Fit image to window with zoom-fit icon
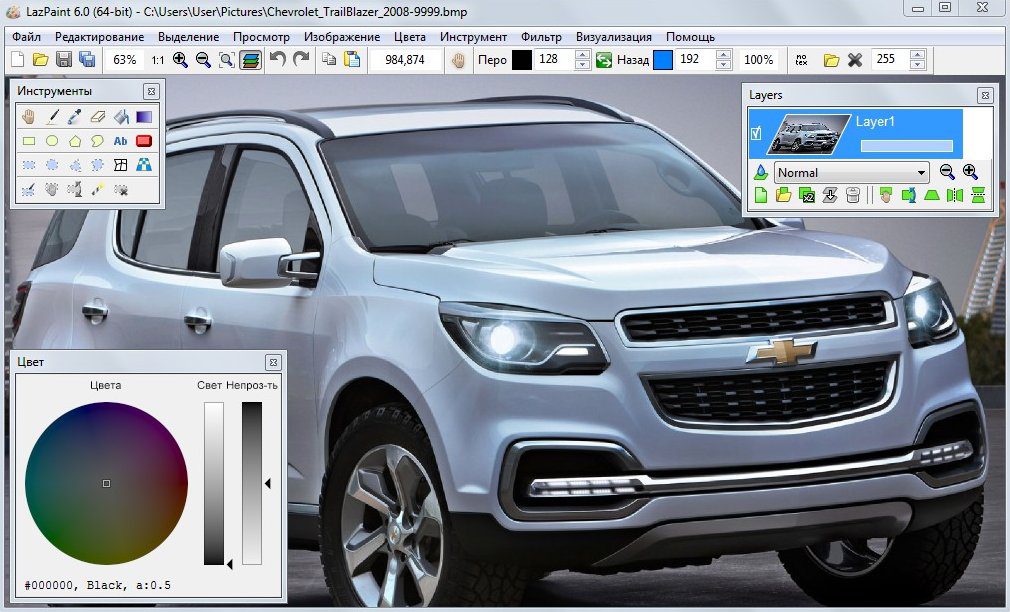1010x612 pixels. point(227,60)
